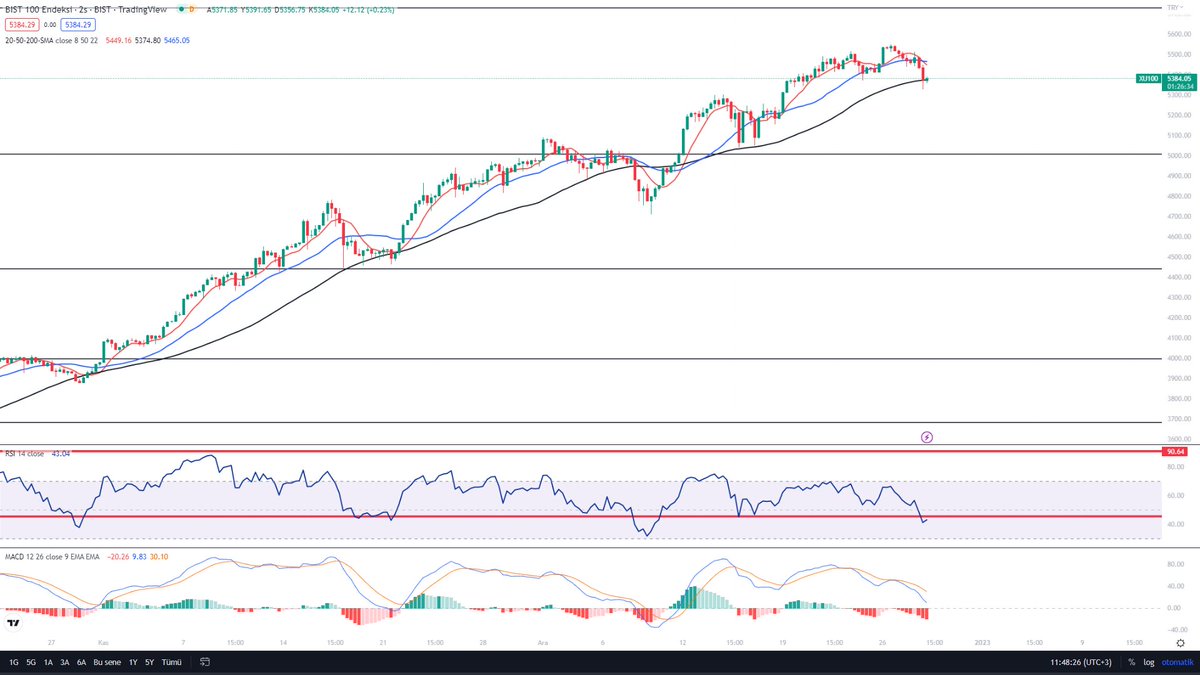Click the orange D data badge
This screenshot has height=675, width=1200.
pos(193,8)
